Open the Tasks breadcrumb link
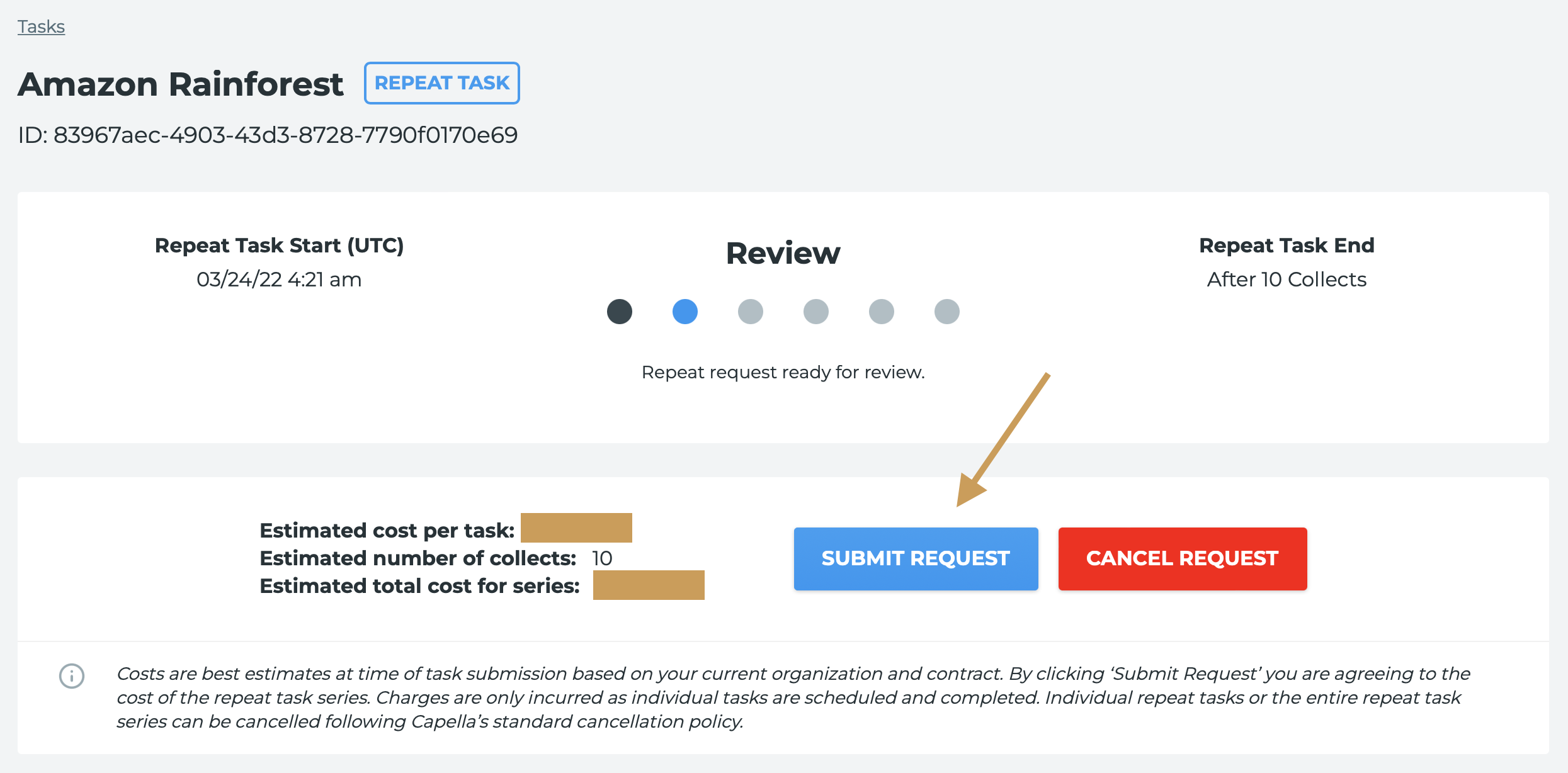Image resolution: width=1568 pixels, height=773 pixels. pyautogui.click(x=41, y=26)
